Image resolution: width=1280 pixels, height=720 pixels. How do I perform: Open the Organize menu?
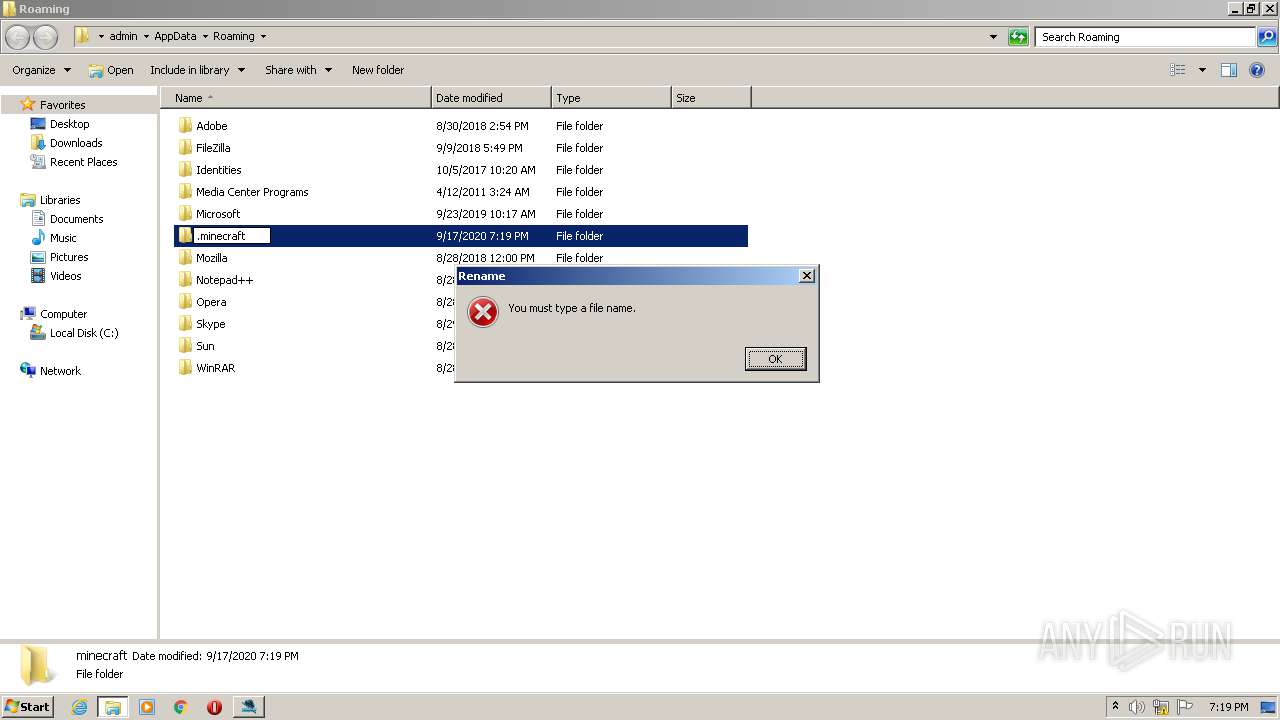41,70
